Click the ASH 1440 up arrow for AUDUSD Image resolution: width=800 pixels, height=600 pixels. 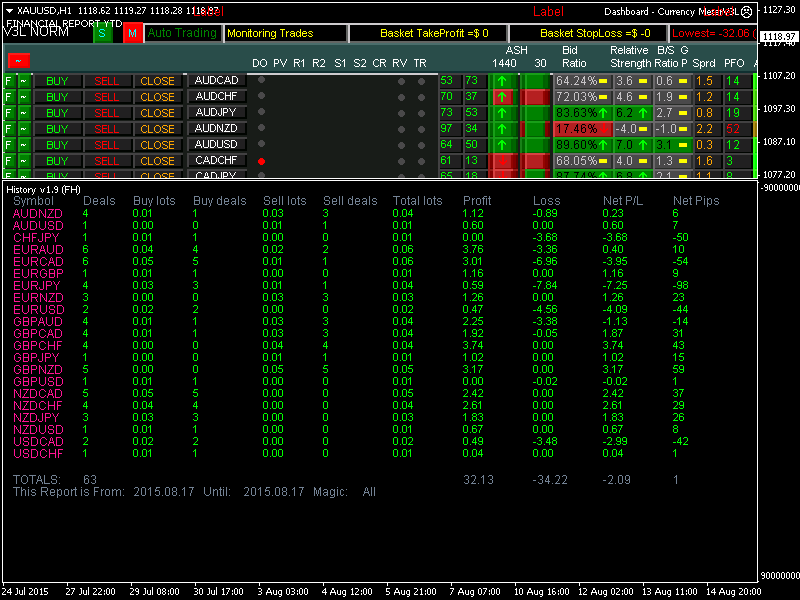pos(502,145)
